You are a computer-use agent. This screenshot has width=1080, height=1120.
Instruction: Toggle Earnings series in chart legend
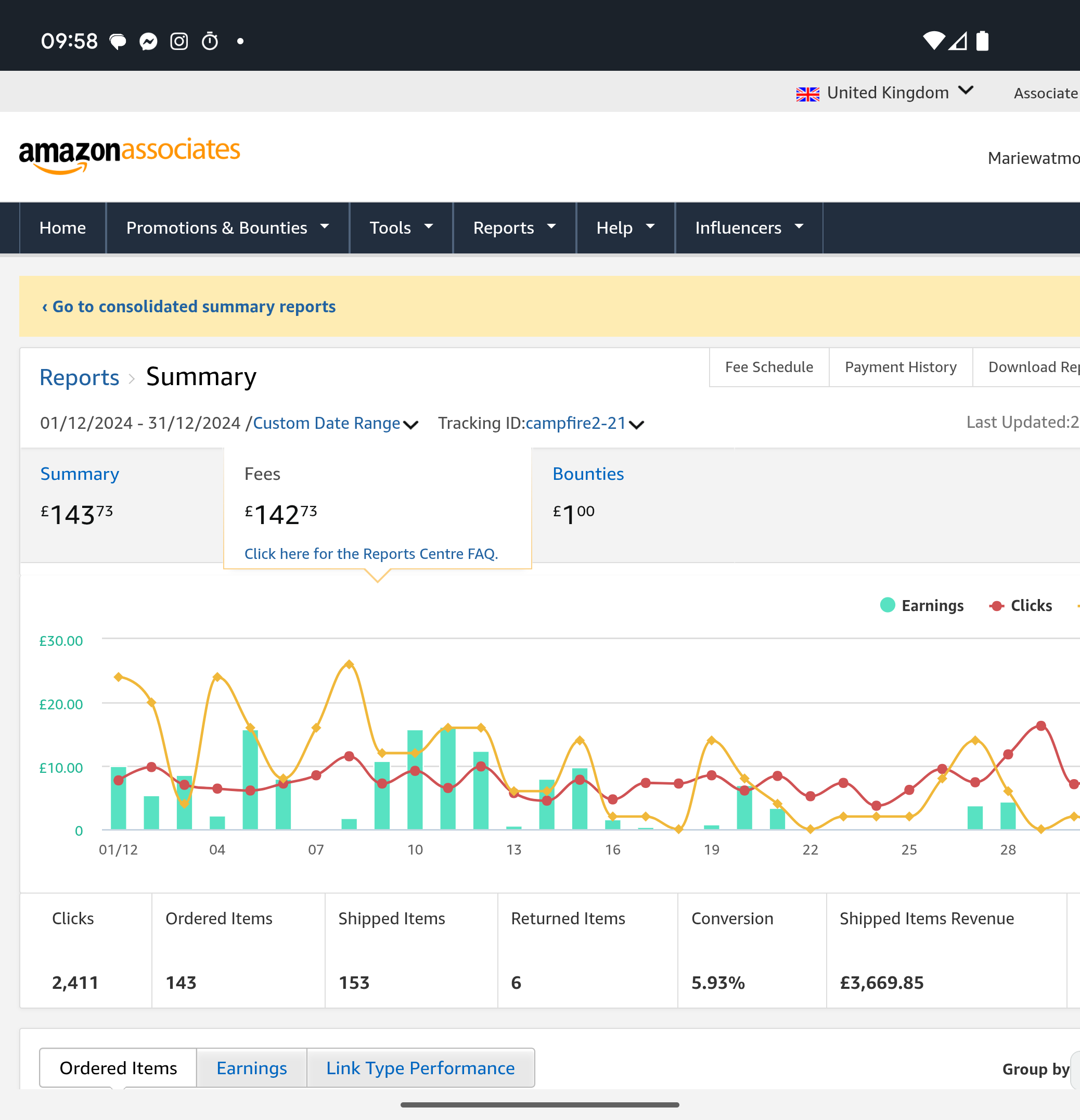[x=922, y=606]
